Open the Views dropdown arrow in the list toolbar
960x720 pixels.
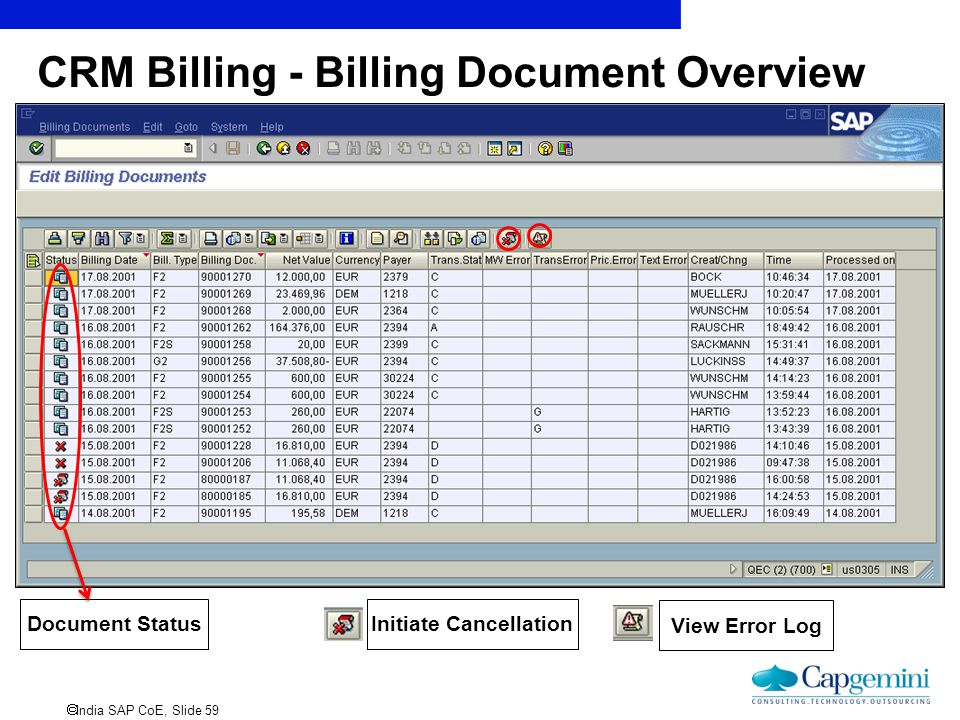[249, 238]
